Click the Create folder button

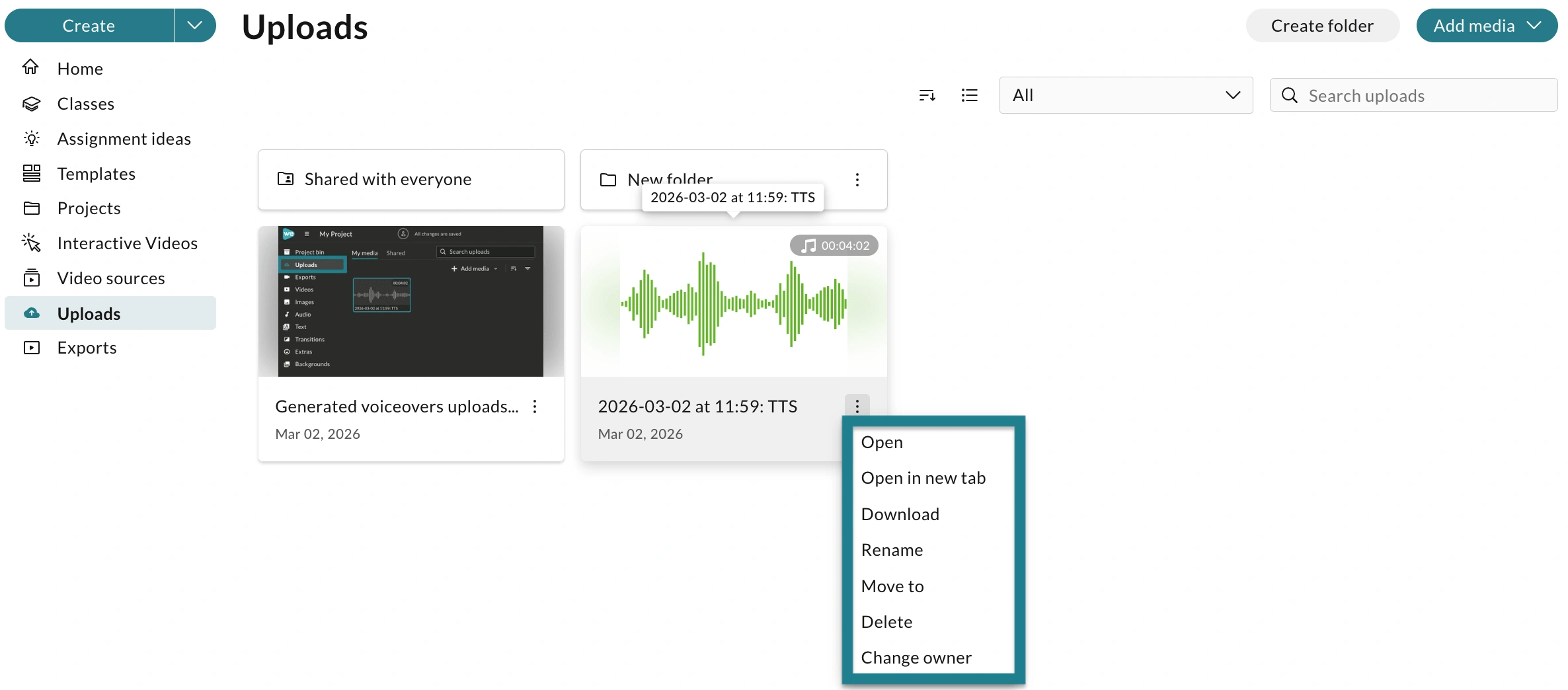tap(1322, 25)
